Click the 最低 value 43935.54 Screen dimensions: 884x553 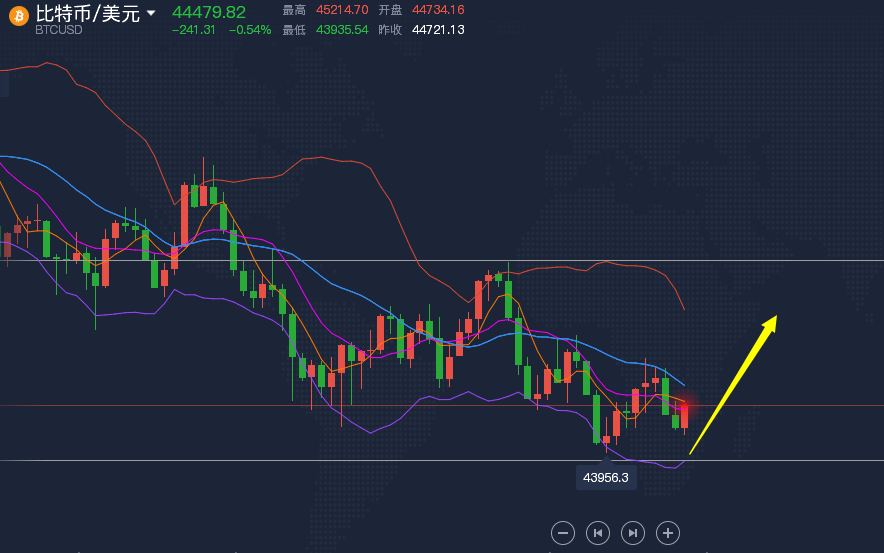click(342, 30)
